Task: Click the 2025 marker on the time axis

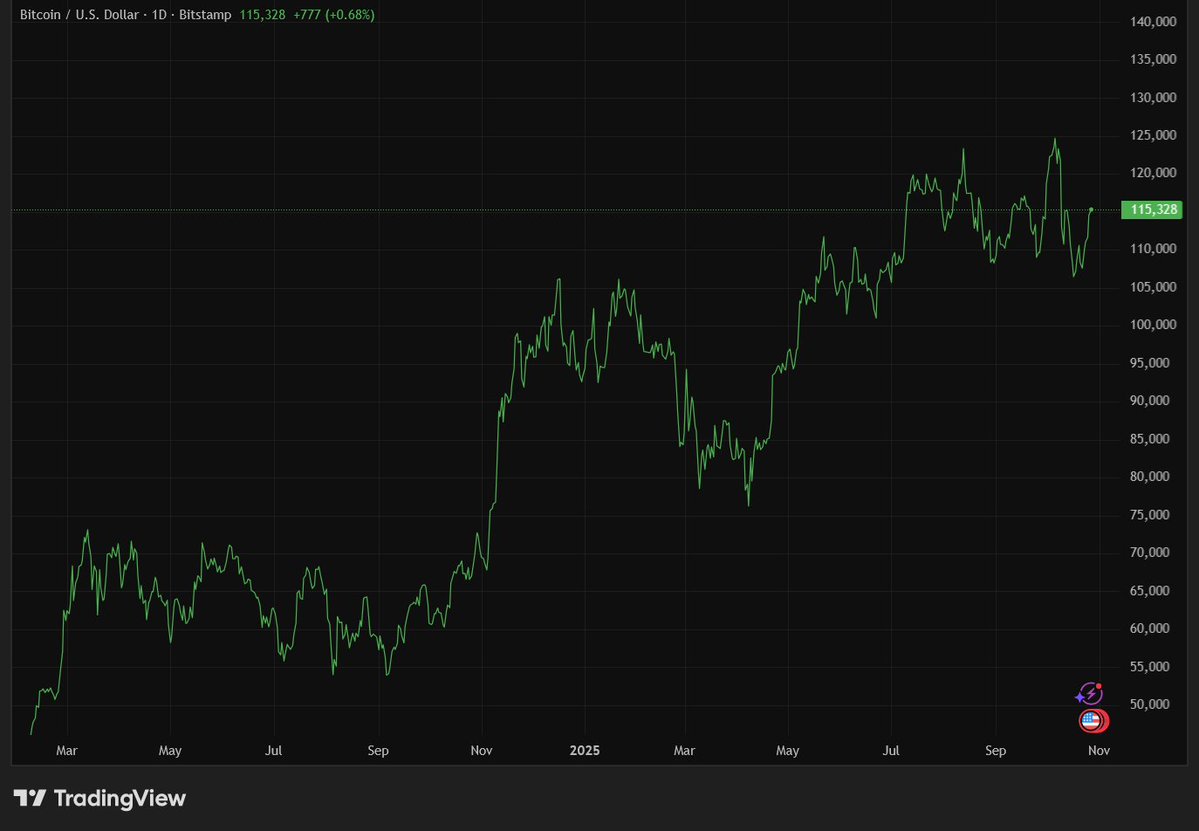Action: [x=584, y=749]
